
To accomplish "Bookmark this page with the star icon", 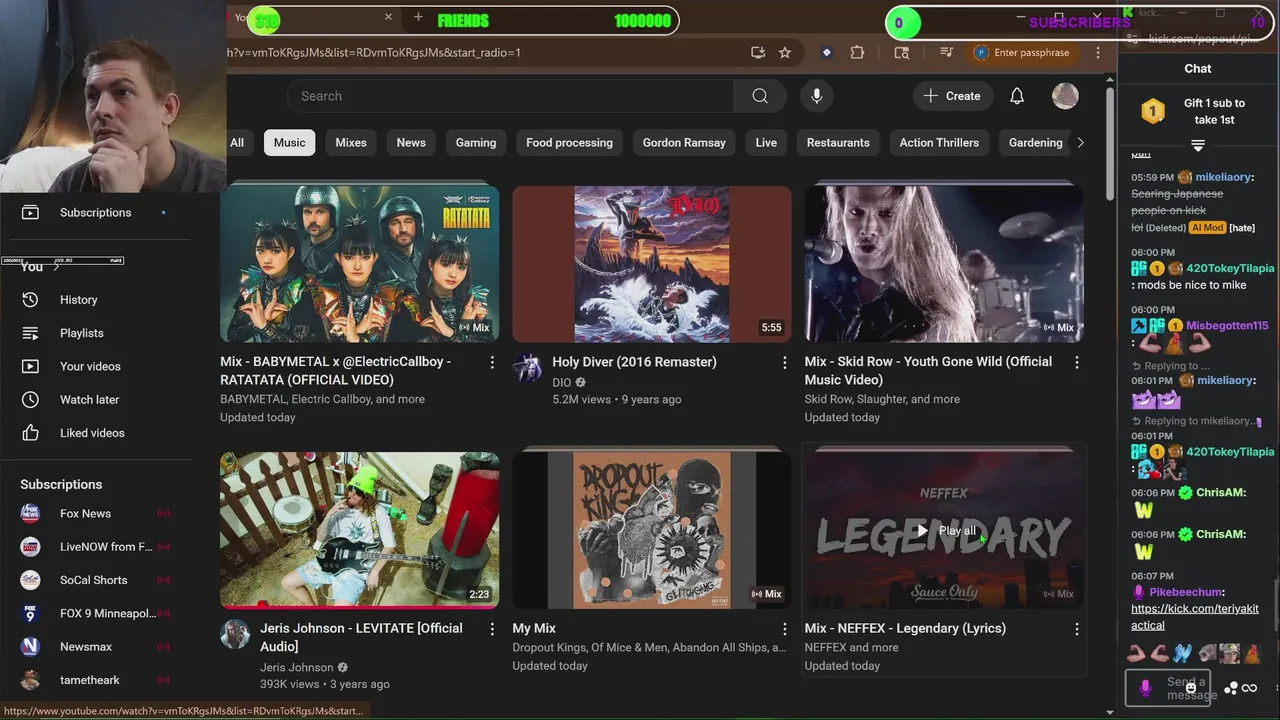I will 785,53.
